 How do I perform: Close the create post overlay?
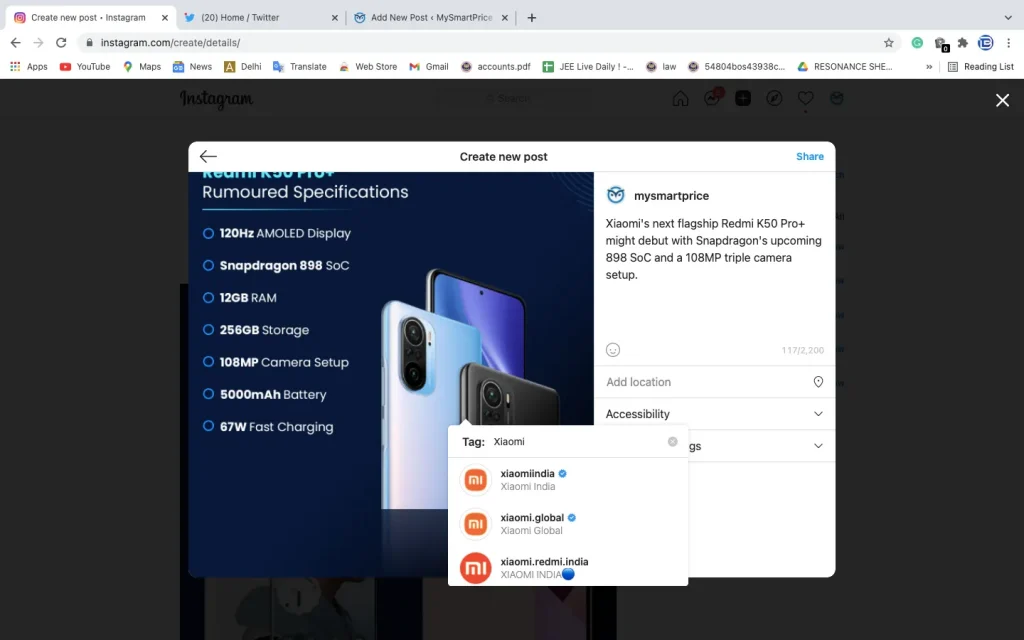pyautogui.click(x=1002, y=100)
